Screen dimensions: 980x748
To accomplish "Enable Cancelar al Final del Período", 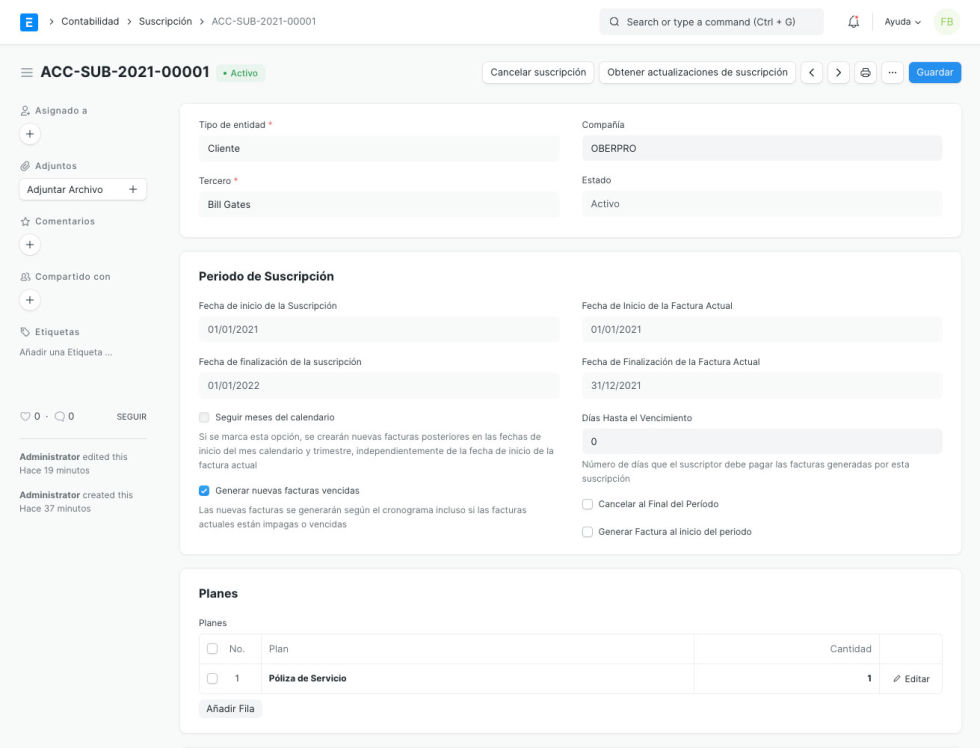I will (x=588, y=505).
